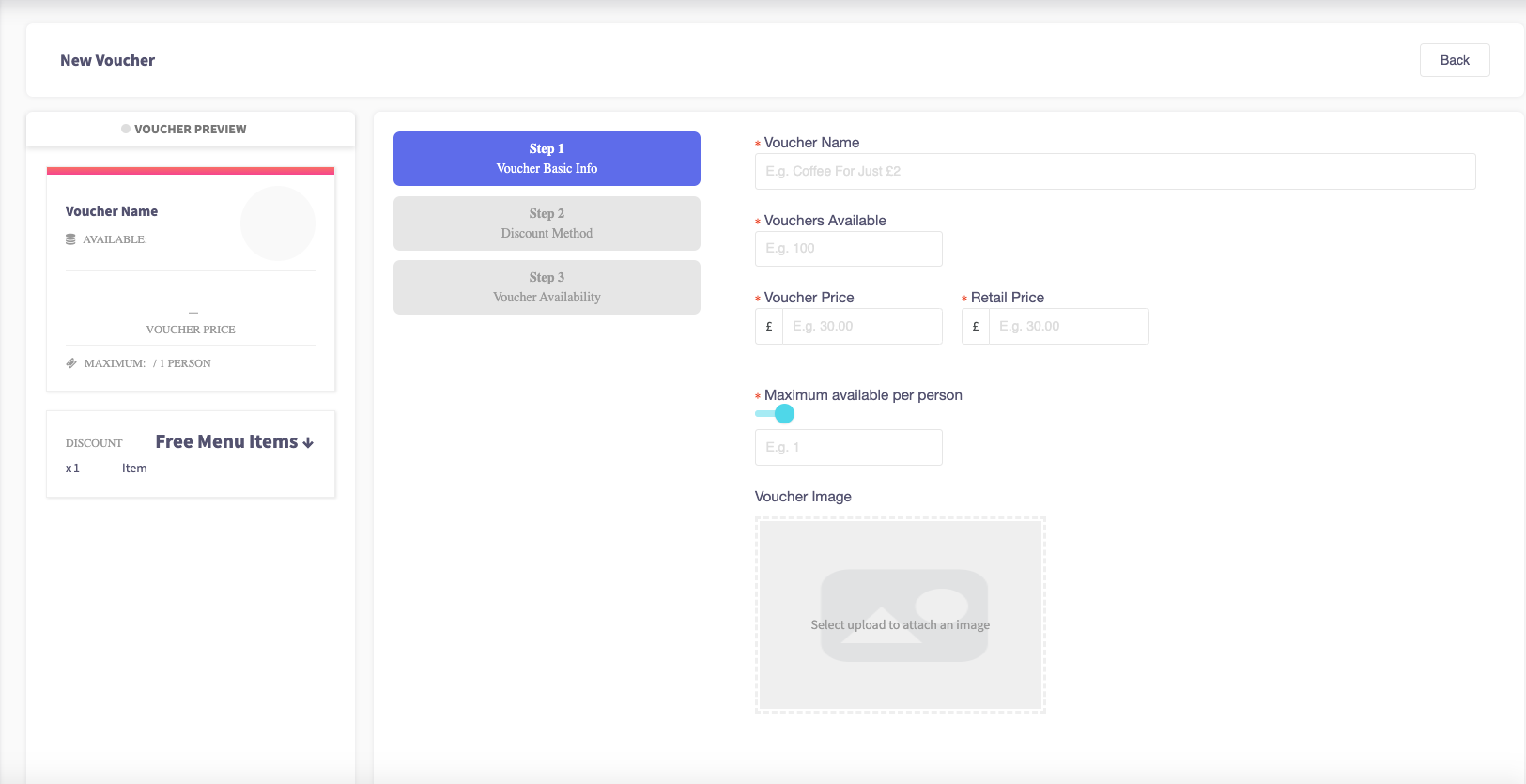Toggle the Maximum available per person switch
Viewport: 1526px width, 784px height.
point(775,414)
